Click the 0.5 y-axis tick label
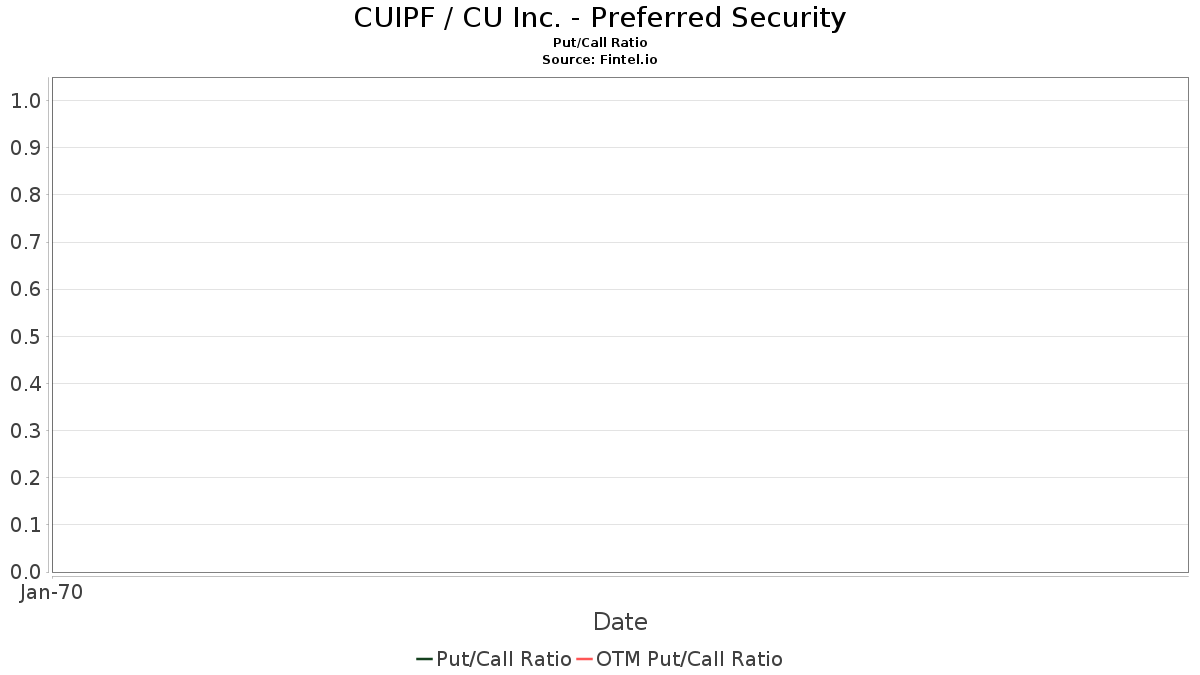 tap(25, 337)
